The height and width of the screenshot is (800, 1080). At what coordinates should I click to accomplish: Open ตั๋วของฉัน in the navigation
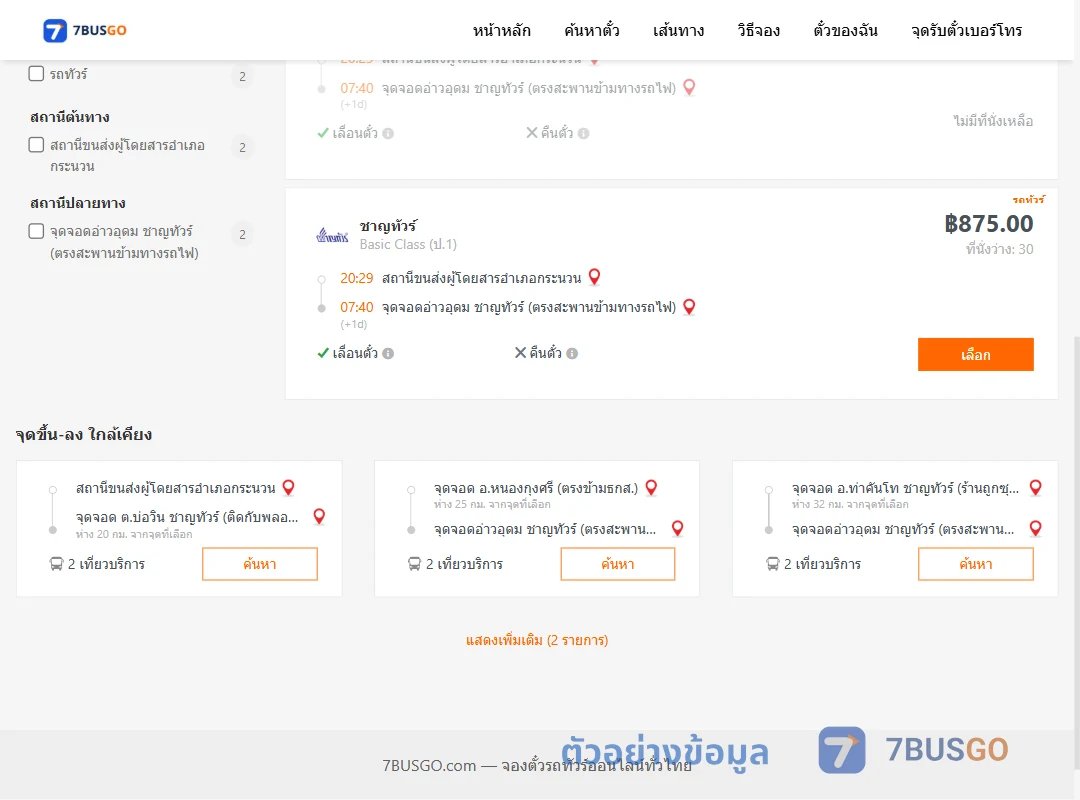[x=845, y=30]
